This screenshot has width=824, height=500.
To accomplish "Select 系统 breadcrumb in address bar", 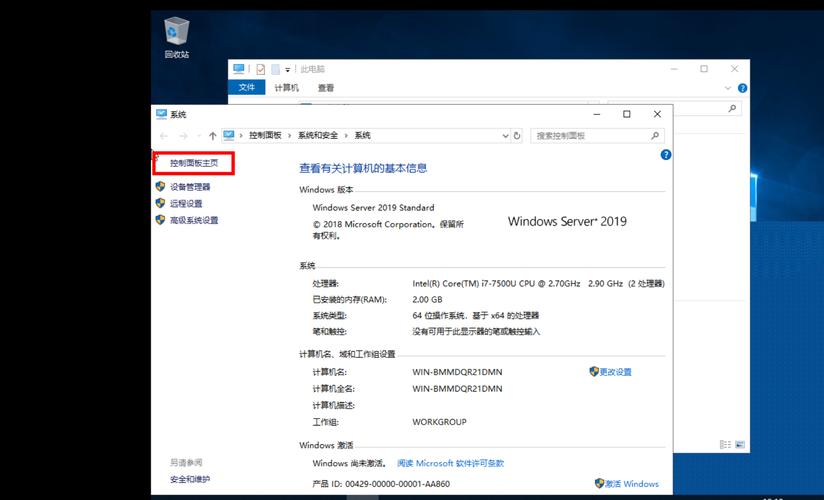I will (x=363, y=136).
